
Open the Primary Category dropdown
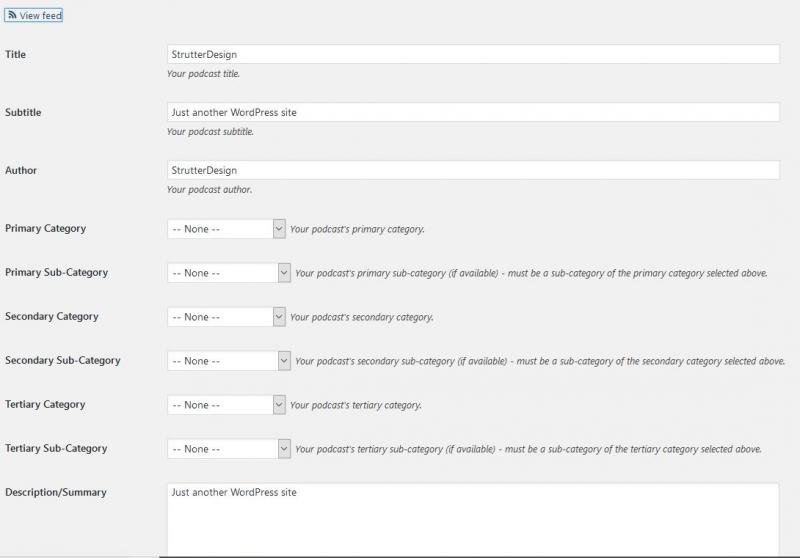[227, 229]
